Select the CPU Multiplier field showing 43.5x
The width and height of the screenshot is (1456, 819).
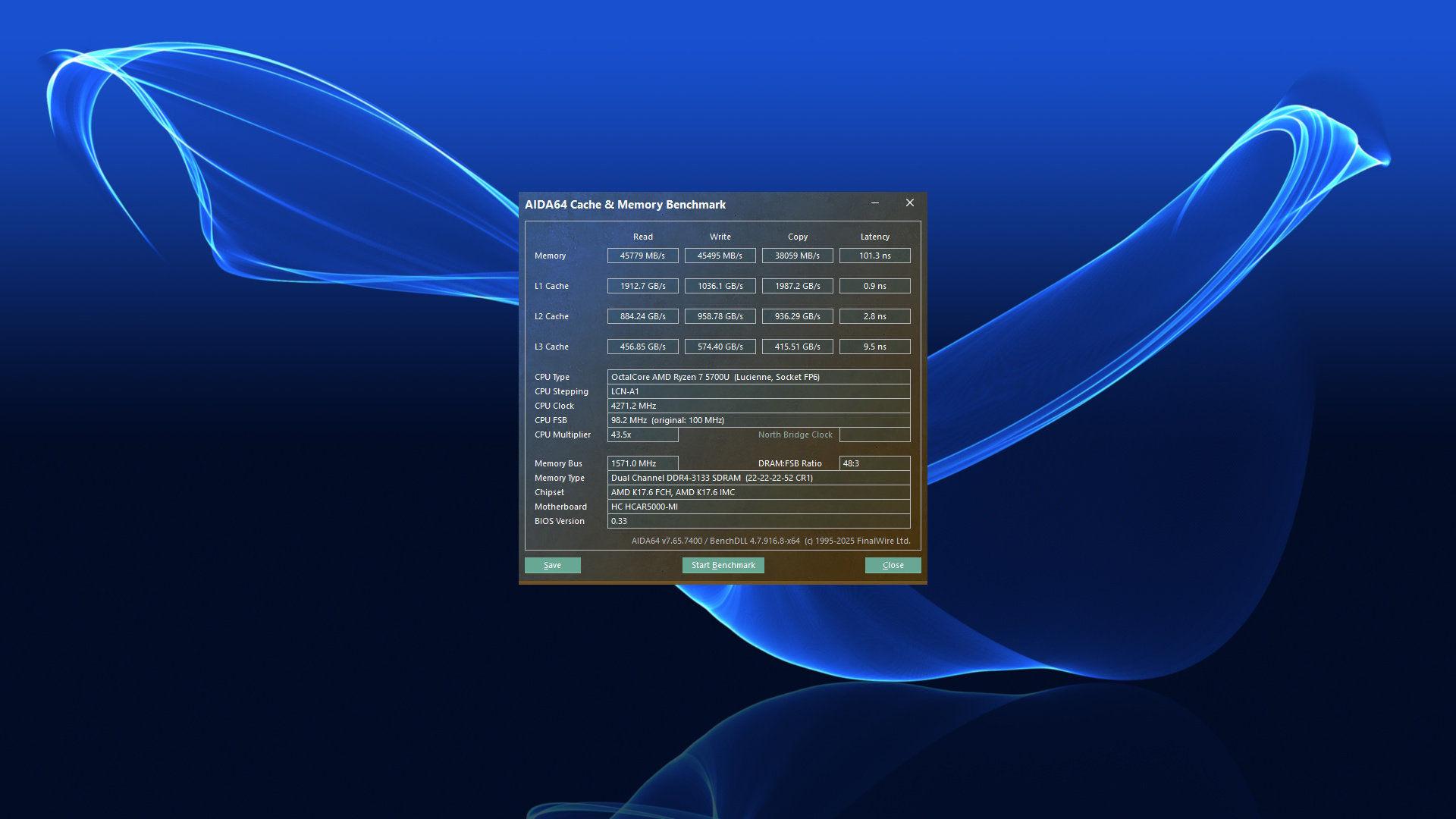[x=642, y=435]
